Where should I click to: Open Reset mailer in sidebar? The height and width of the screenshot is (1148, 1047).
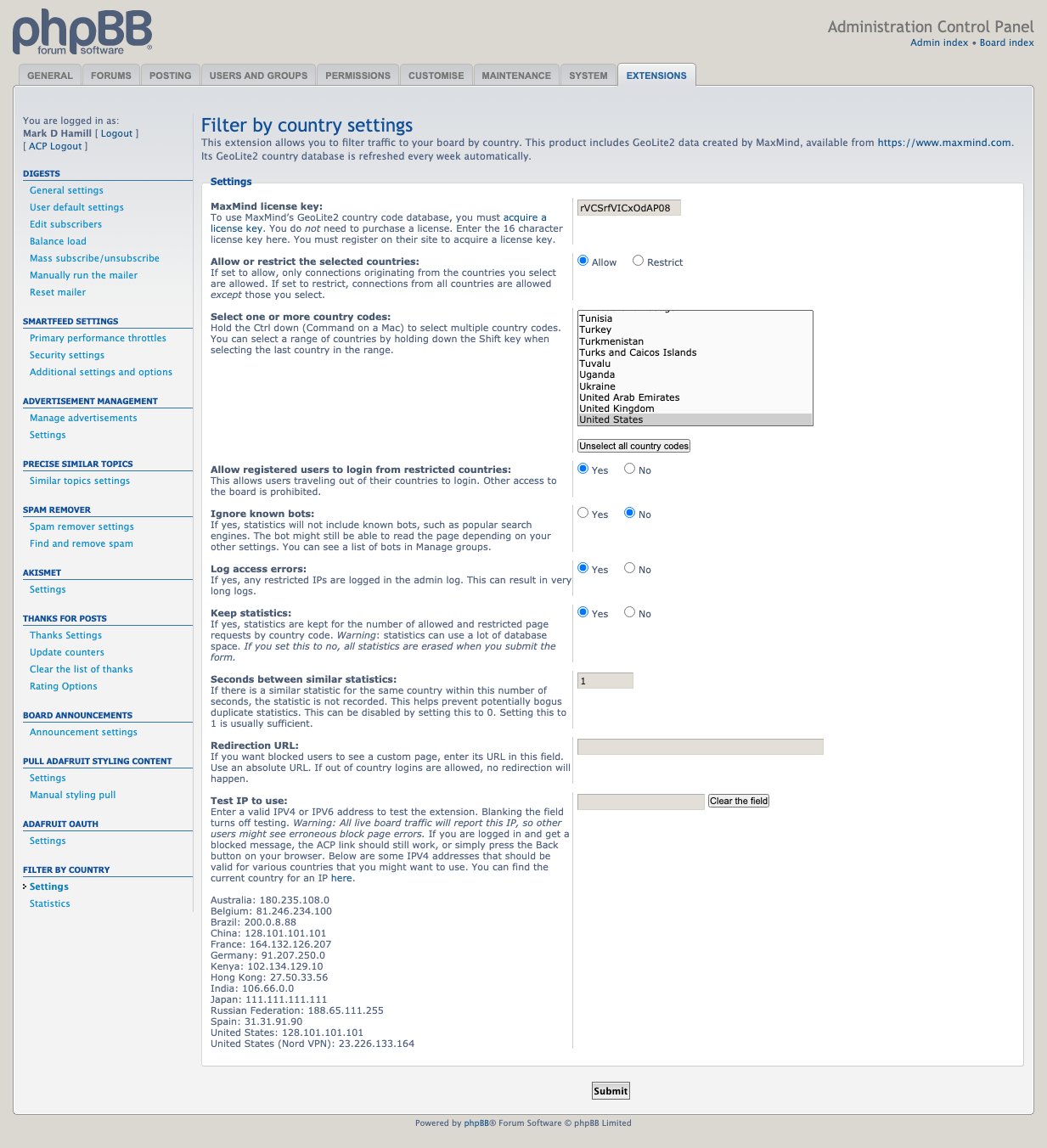[58, 292]
